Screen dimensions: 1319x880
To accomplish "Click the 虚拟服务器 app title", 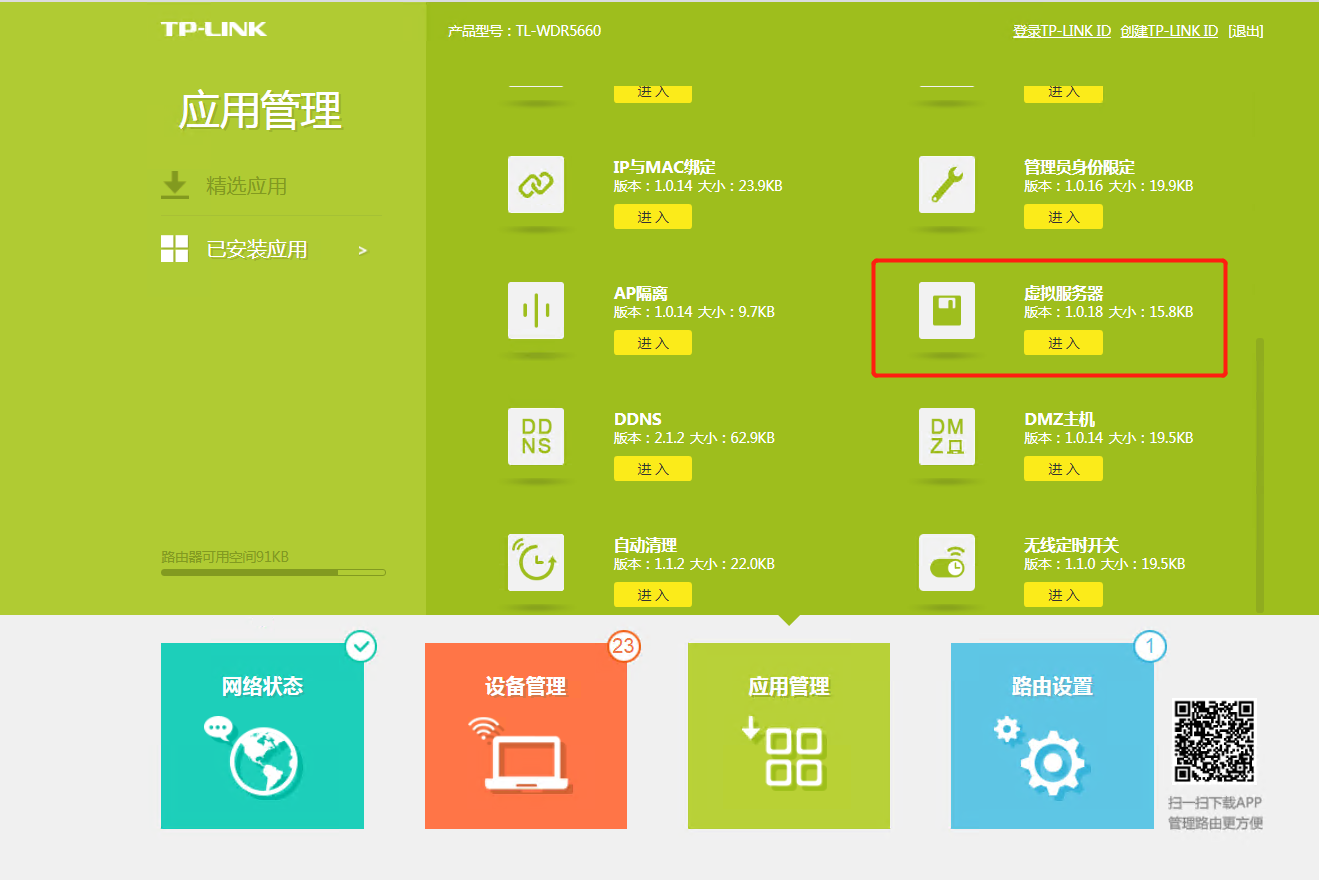I will coord(1064,293).
